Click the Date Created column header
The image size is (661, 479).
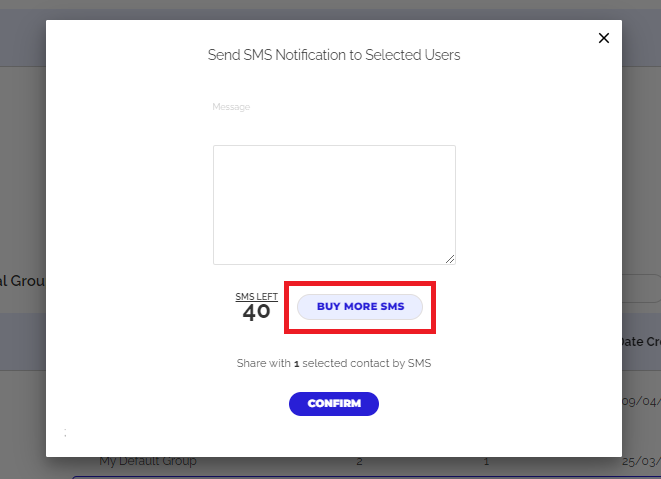pyautogui.click(x=640, y=342)
